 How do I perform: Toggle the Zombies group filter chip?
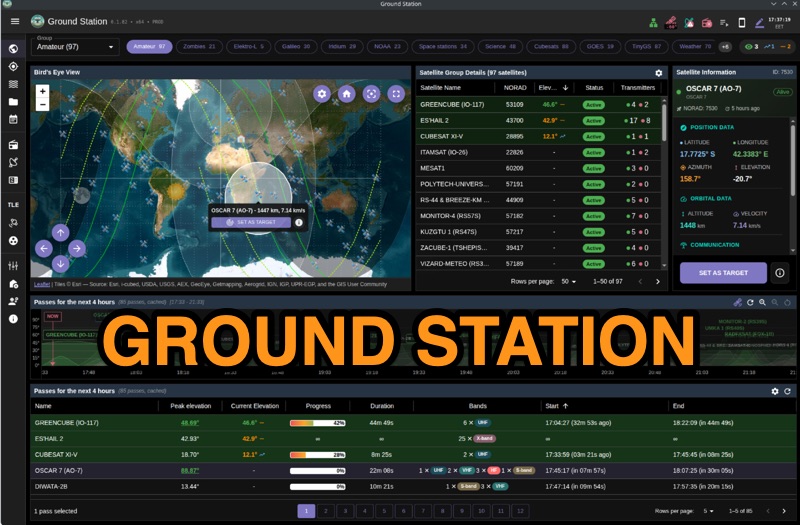[x=199, y=46]
